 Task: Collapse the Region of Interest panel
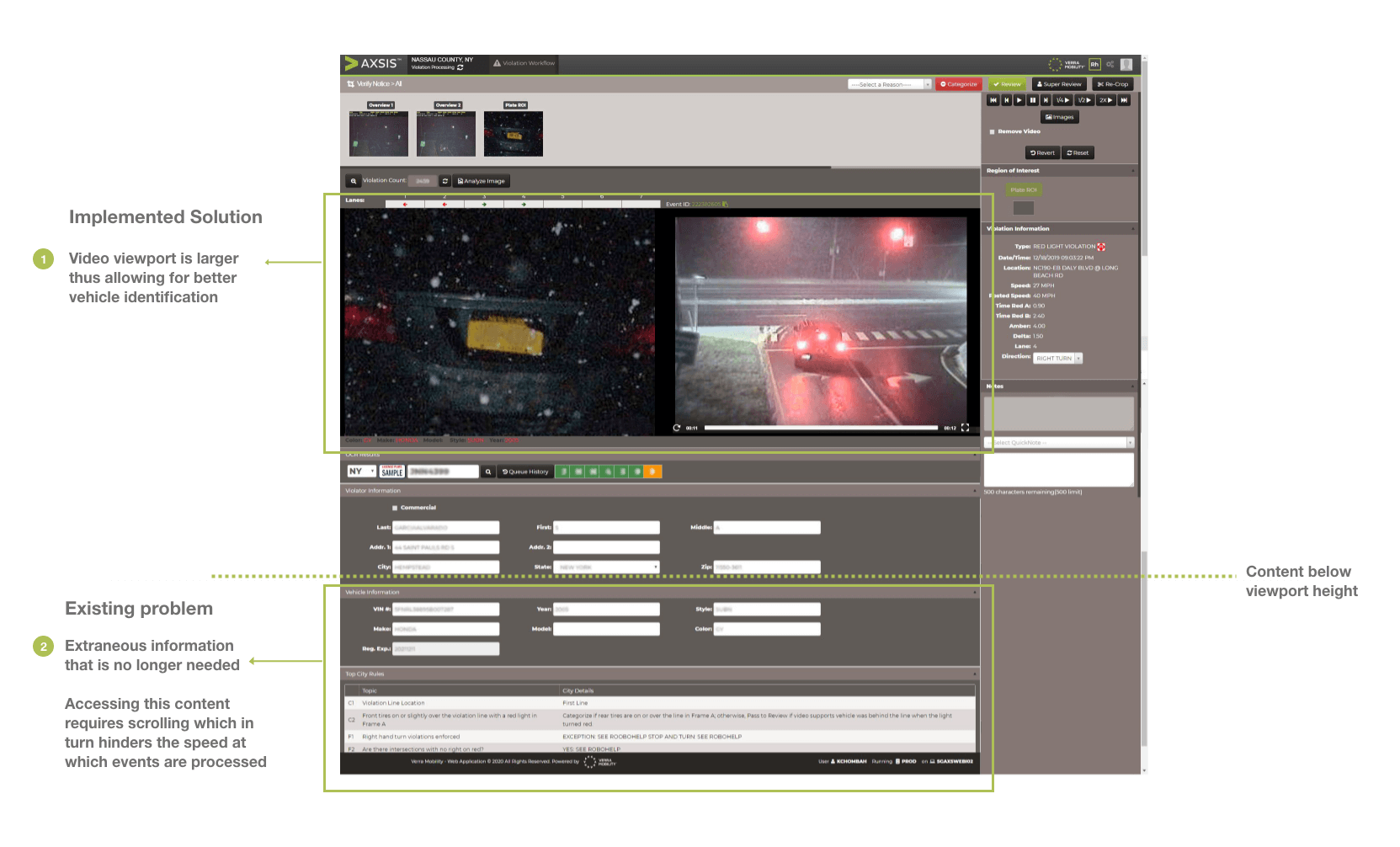[1132, 171]
